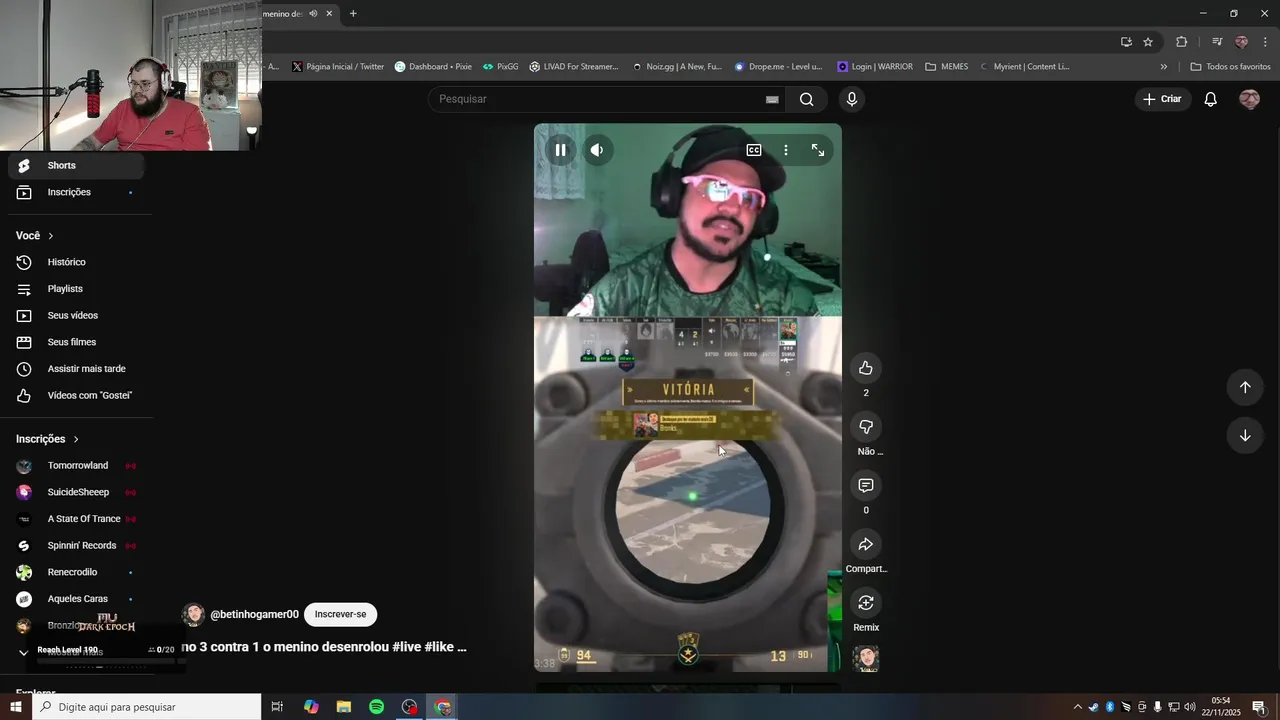The image size is (1280, 720).
Task: Open the Login | WARRIOR bookmark
Action: coord(875,67)
